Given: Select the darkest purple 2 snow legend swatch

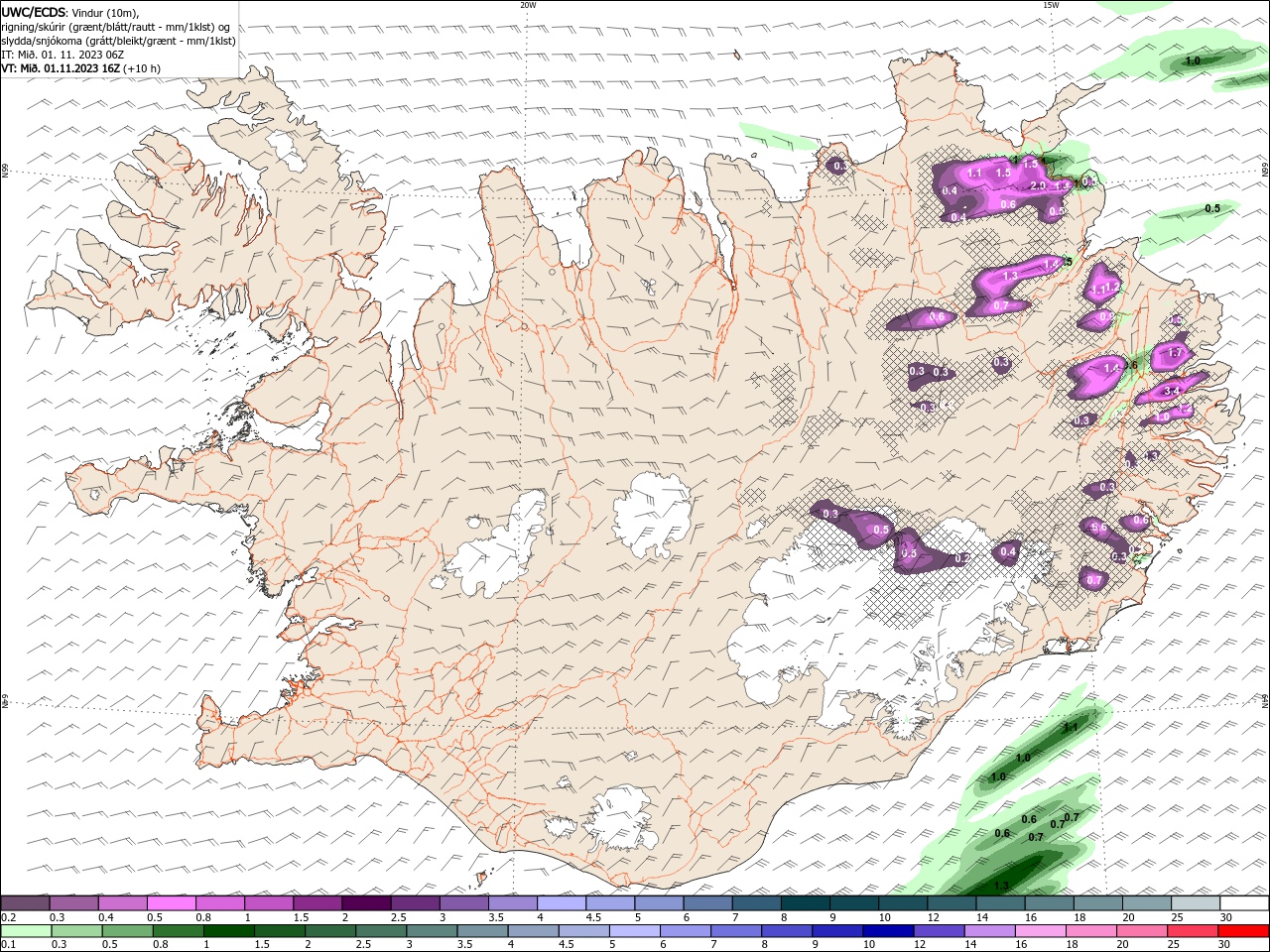Looking at the screenshot, I should [366, 903].
